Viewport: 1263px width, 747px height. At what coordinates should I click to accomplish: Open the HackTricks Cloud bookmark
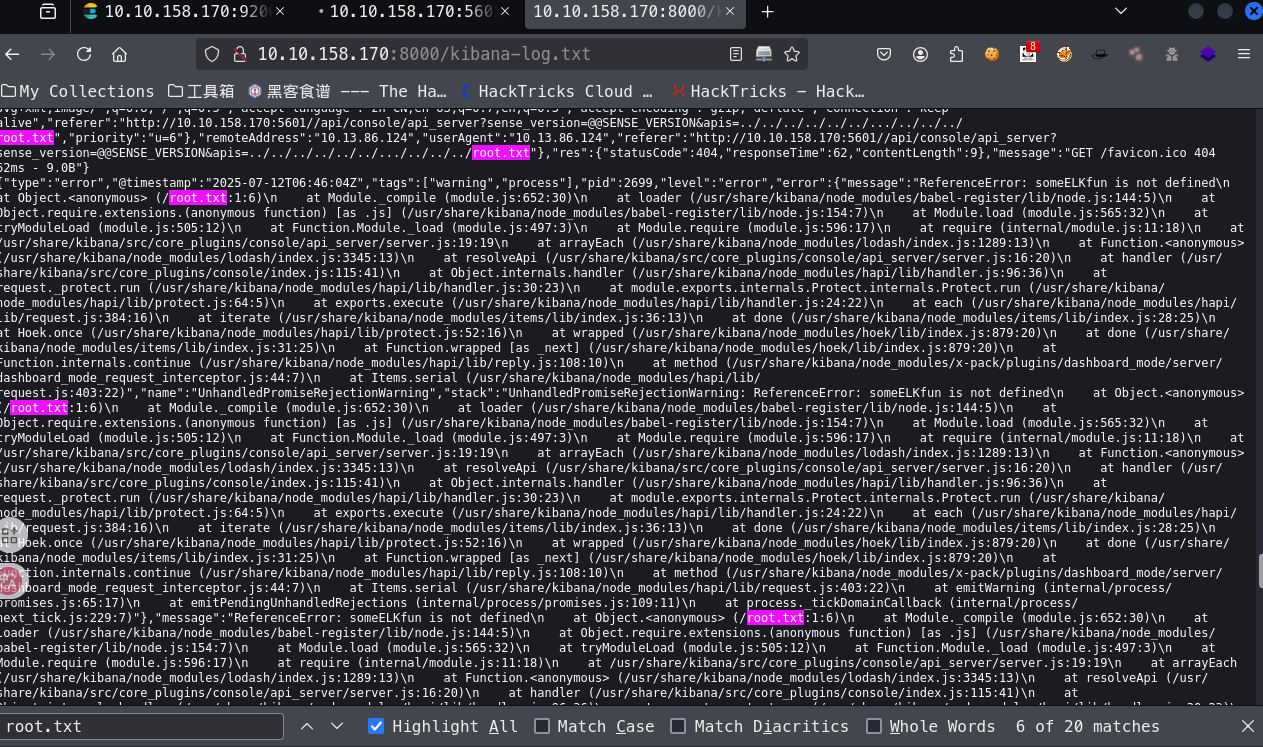(557, 91)
